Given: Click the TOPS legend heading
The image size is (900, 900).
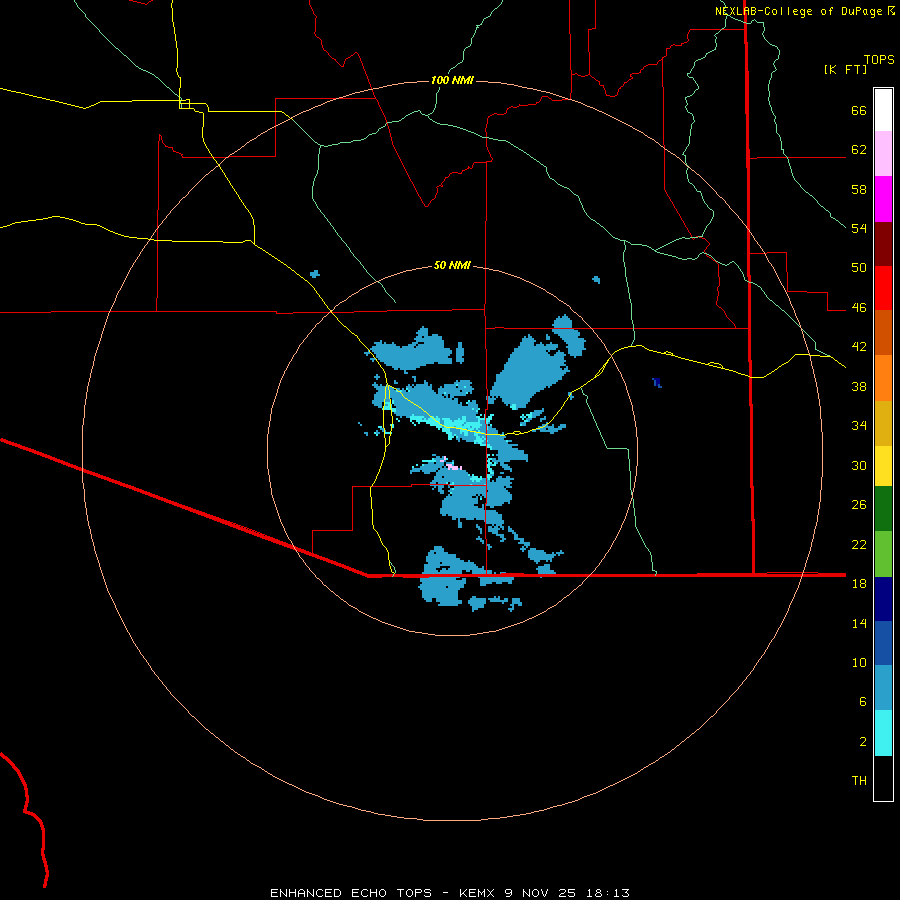Looking at the screenshot, I should pos(879,59).
